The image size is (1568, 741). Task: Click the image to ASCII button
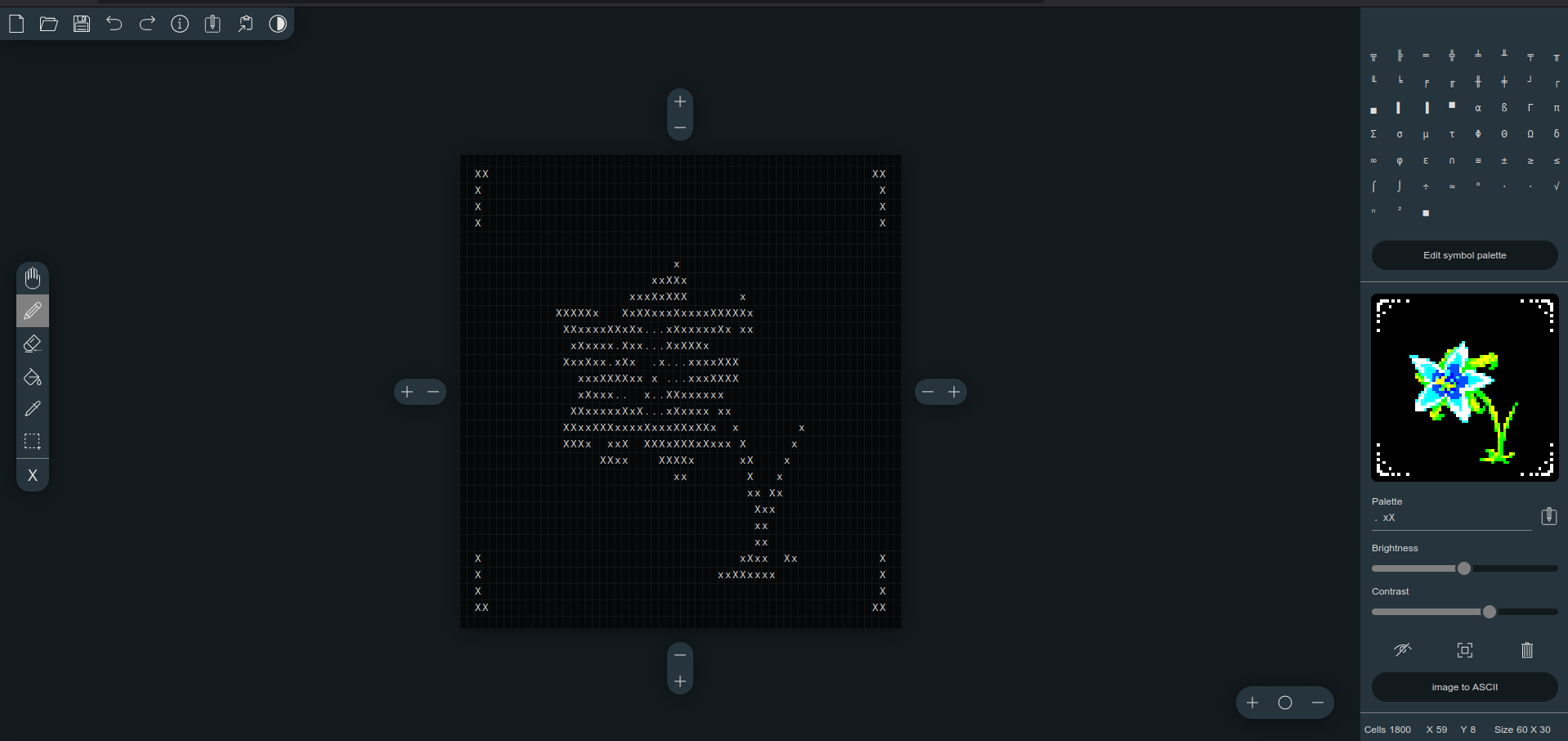click(1464, 687)
